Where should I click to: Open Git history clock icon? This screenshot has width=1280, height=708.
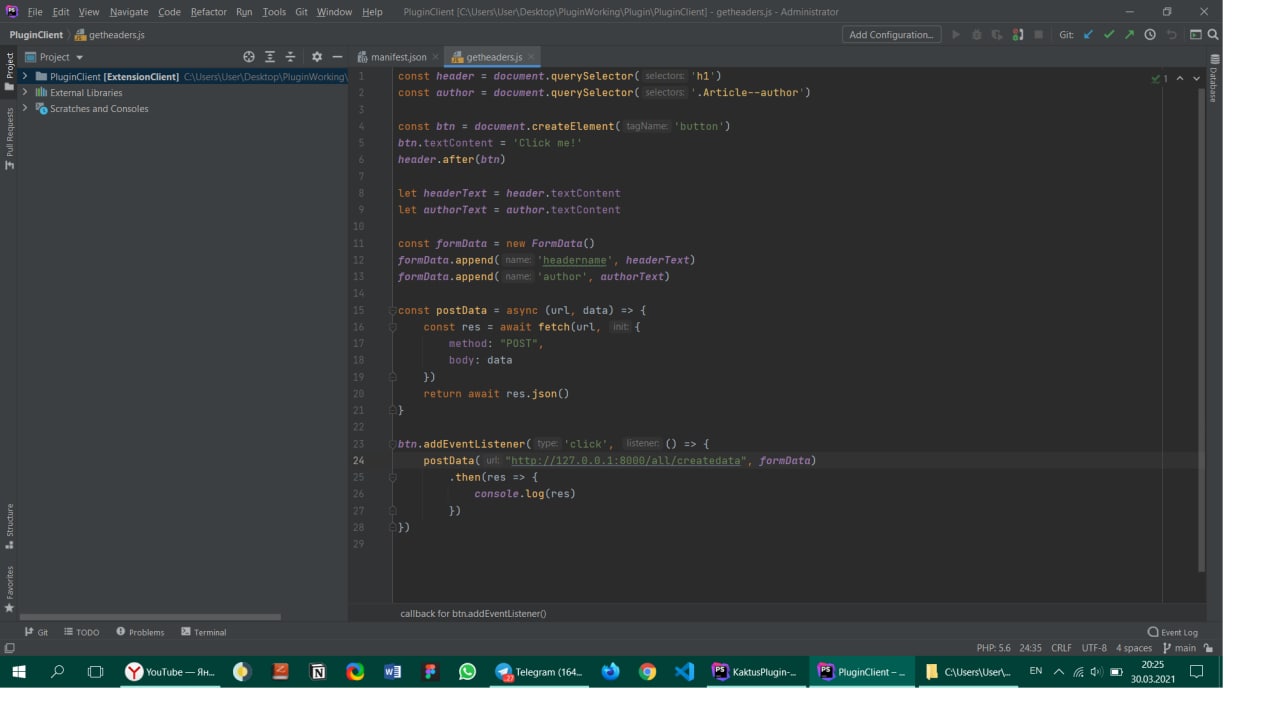pyautogui.click(x=1150, y=35)
